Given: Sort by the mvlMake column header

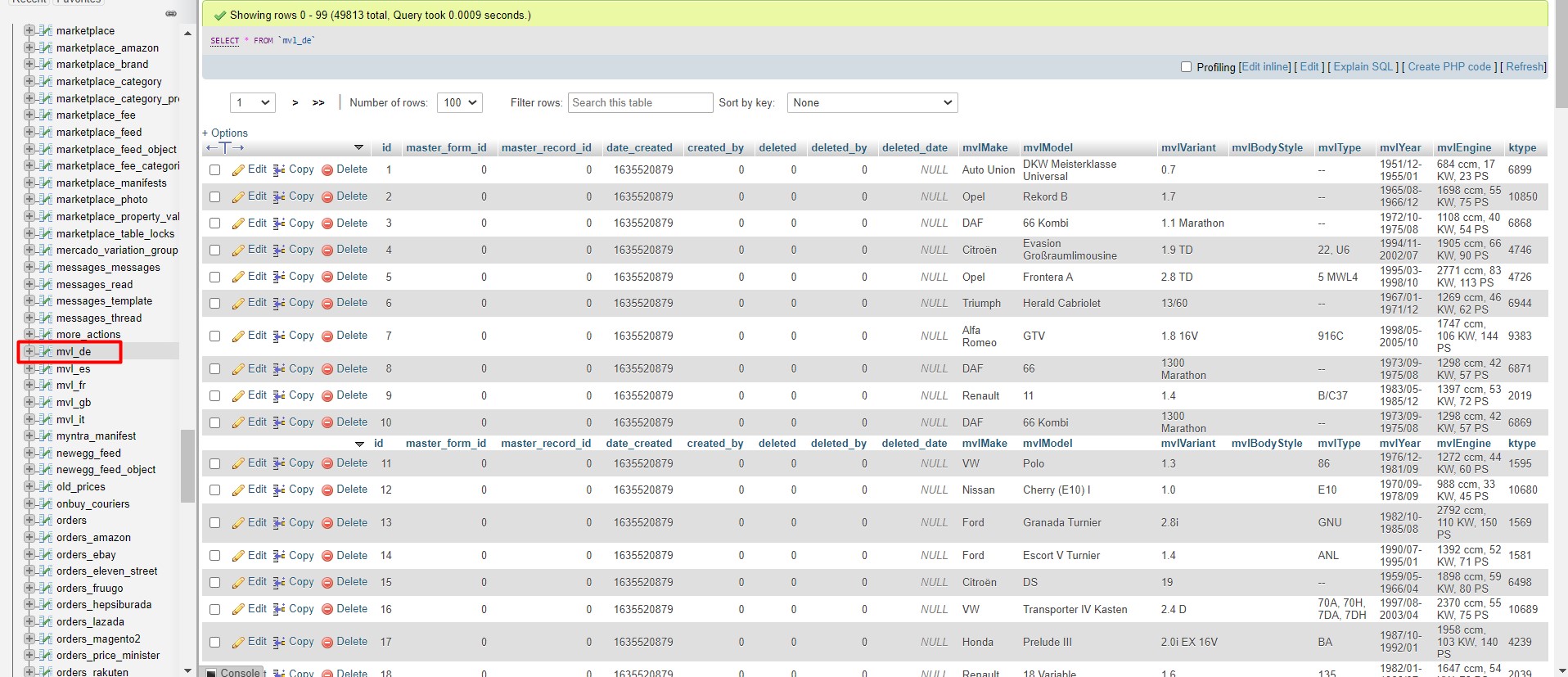Looking at the screenshot, I should (x=985, y=148).
